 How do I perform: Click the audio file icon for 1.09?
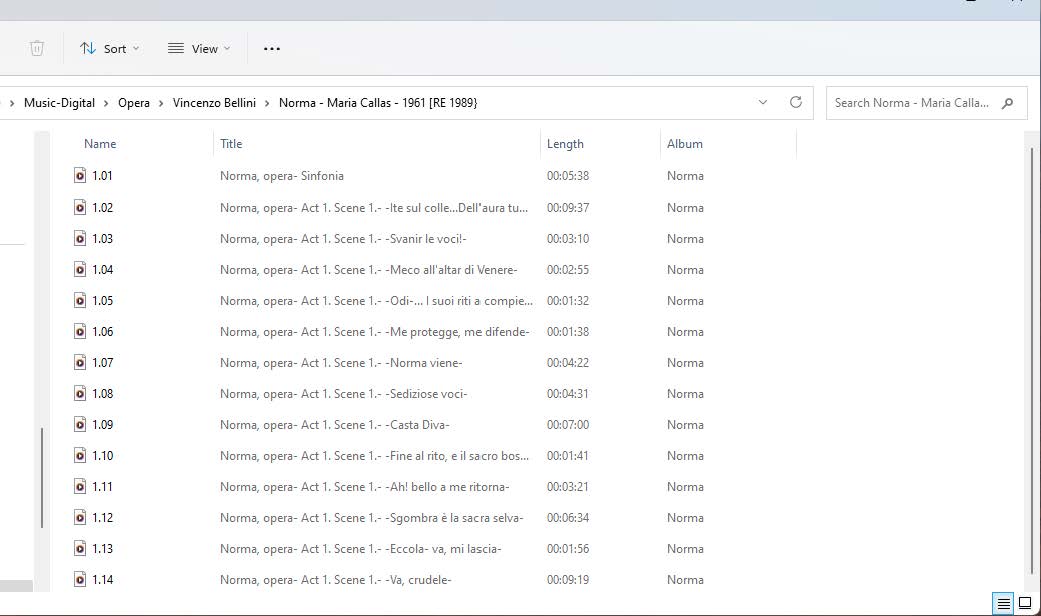point(80,425)
